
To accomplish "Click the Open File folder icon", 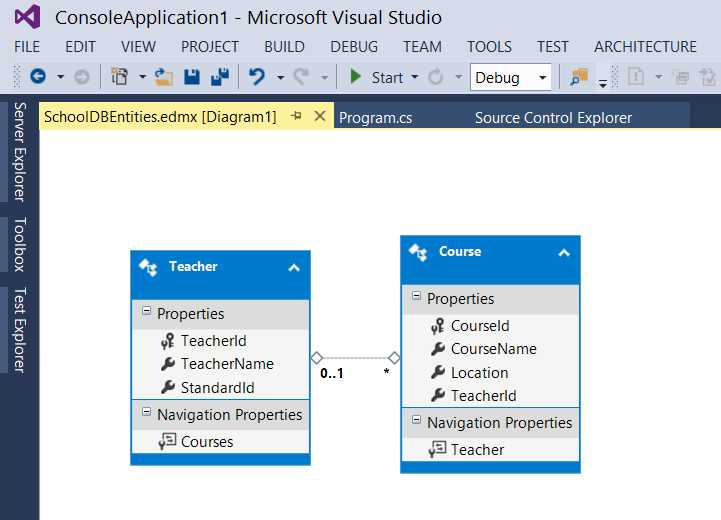I will [x=163, y=77].
